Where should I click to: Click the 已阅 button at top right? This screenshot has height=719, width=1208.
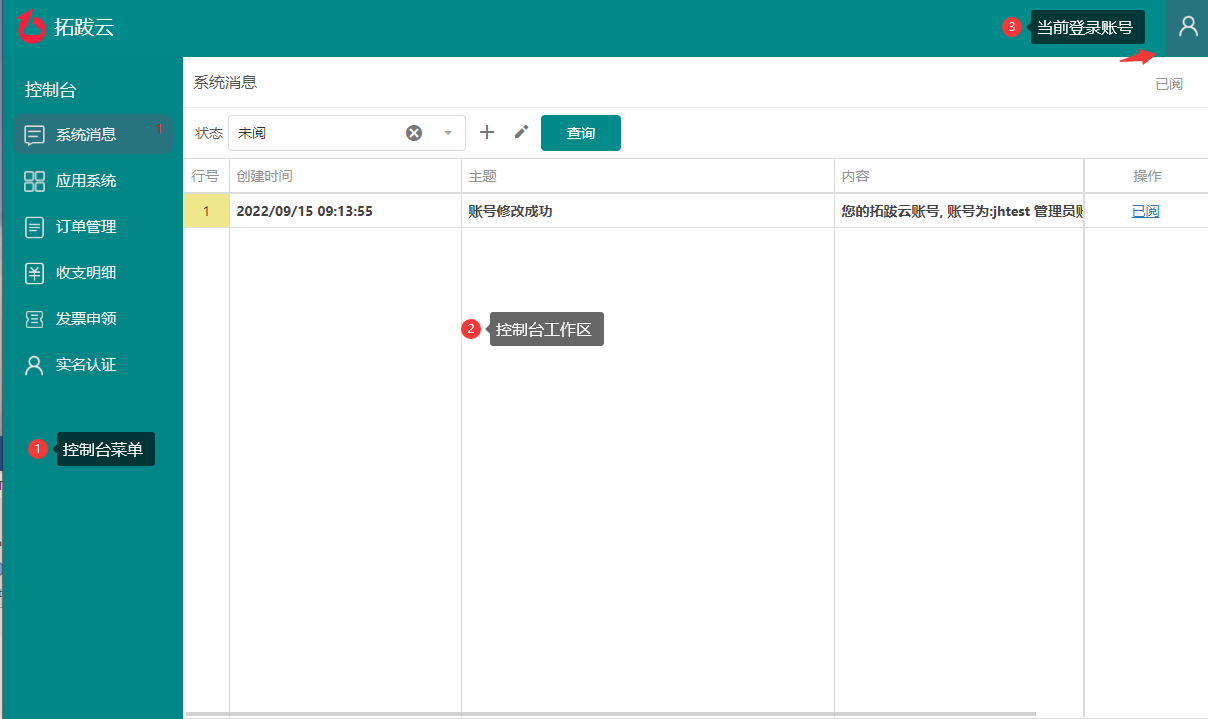click(x=1168, y=84)
